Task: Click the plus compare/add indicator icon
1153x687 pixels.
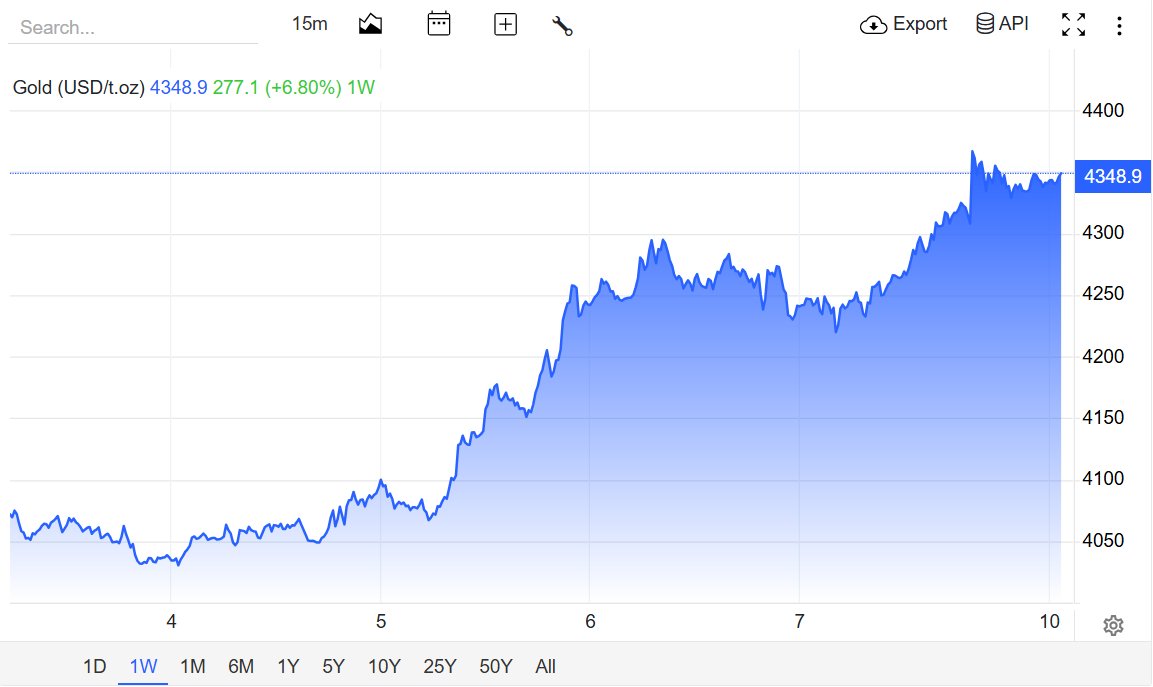Action: (x=505, y=24)
